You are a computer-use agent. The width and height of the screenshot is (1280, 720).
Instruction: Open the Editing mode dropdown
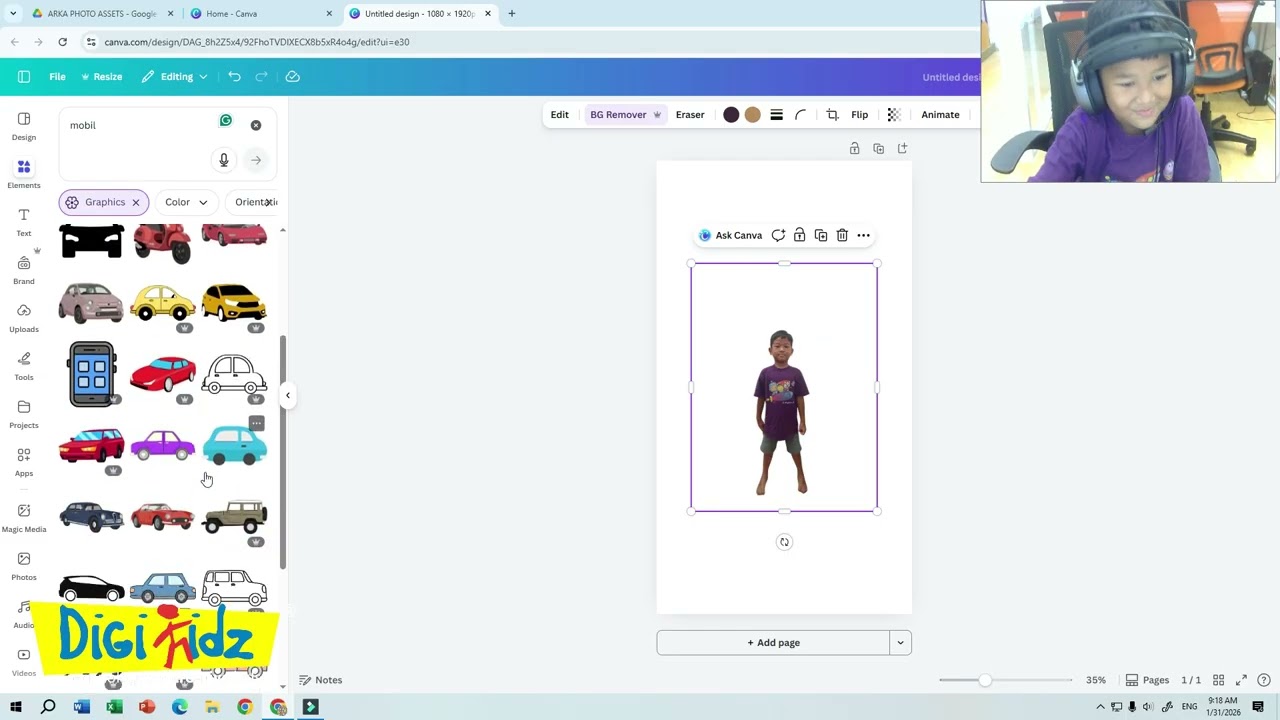coord(175,77)
